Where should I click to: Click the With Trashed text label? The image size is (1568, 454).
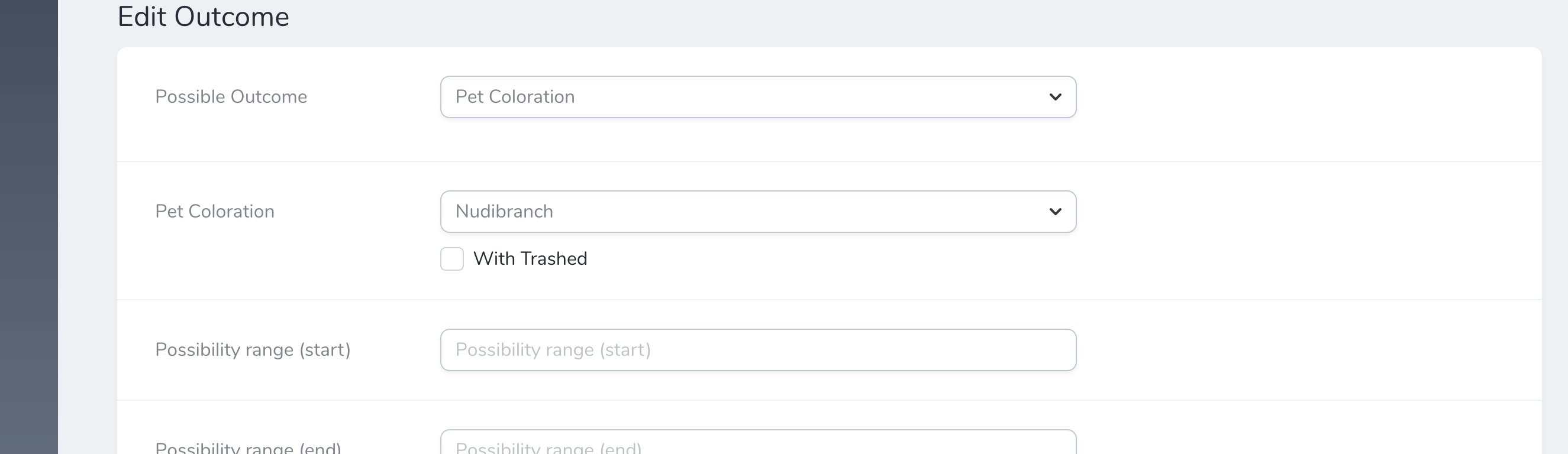531,258
